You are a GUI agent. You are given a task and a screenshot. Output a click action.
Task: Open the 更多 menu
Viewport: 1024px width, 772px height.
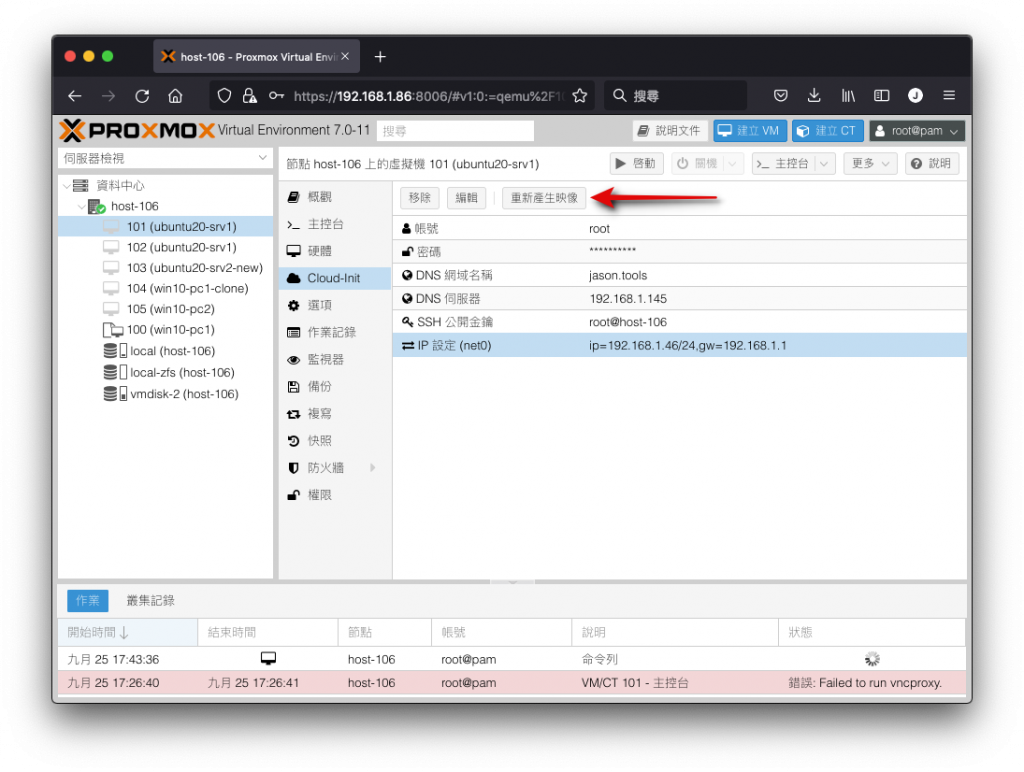coord(871,163)
